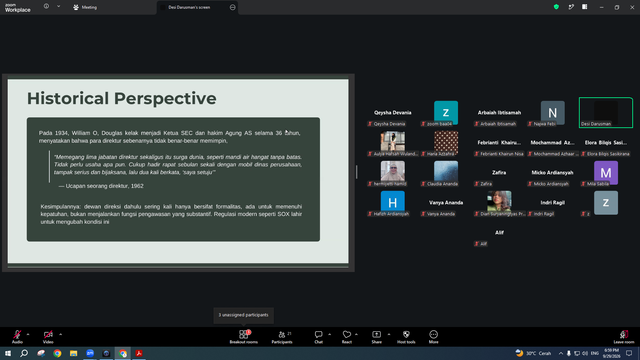Open meeting info circle icon
The width and height of the screenshot is (640, 360).
(x=46, y=7)
